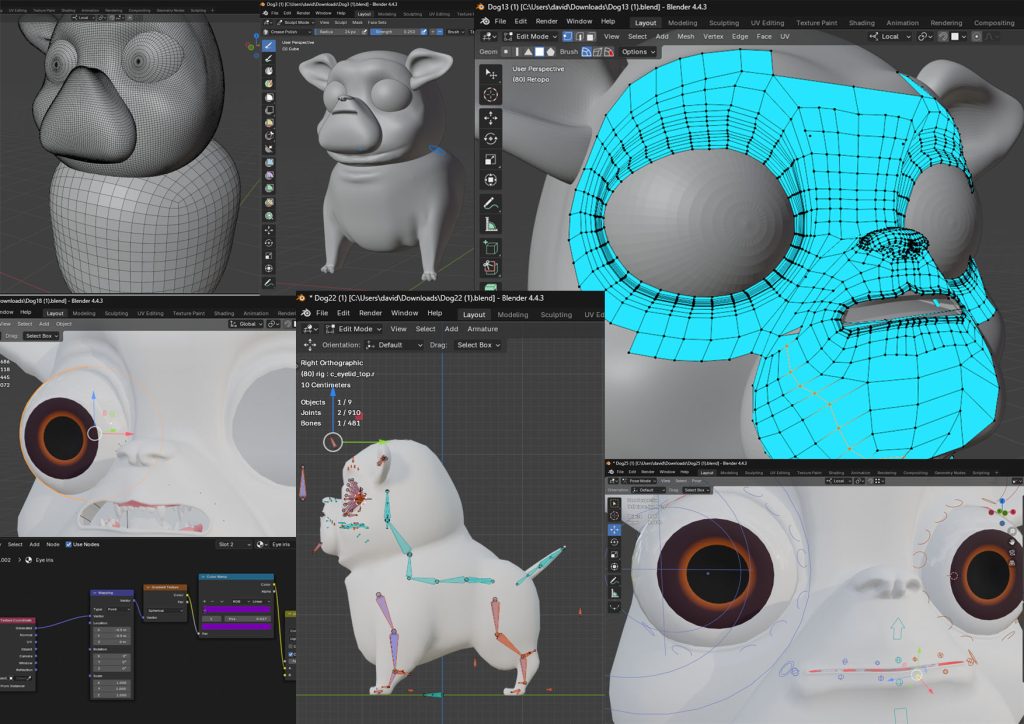This screenshot has height=724, width=1024.
Task: Toggle Radius pressure sensitivity in sculpt window
Action: pos(366,31)
